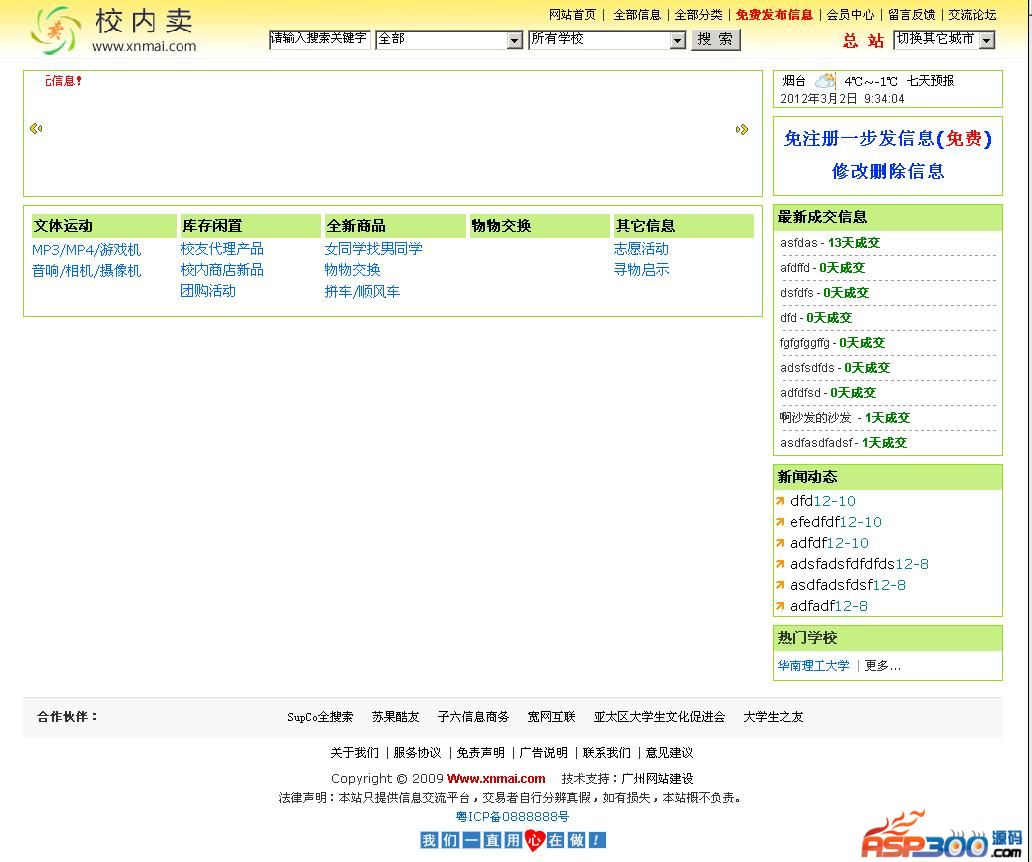This screenshot has width=1032, height=862.
Task: Open 会员中心 from the top navigation
Action: pyautogui.click(x=850, y=15)
